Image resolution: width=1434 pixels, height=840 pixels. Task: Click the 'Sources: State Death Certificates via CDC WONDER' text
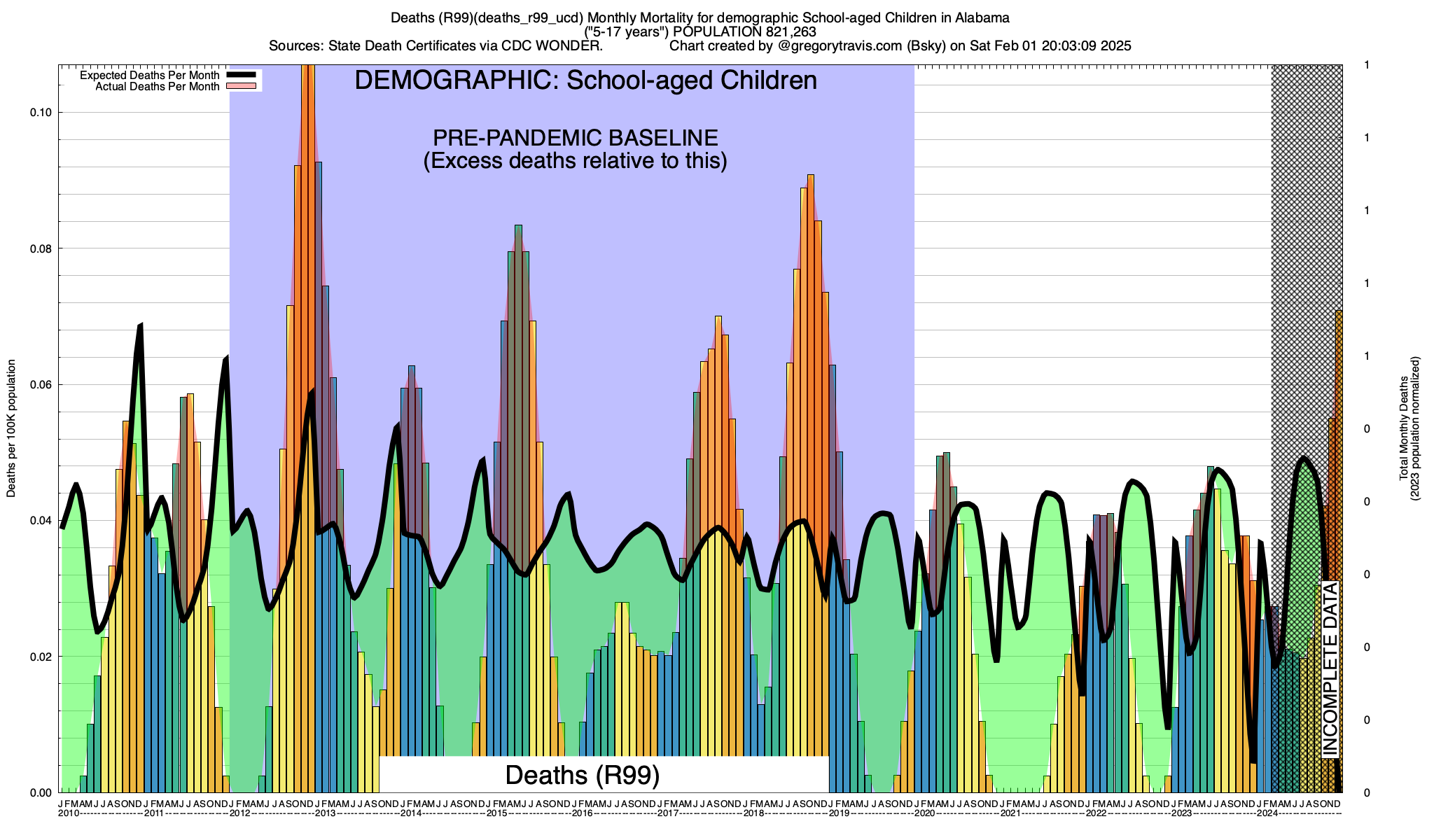tap(436, 47)
